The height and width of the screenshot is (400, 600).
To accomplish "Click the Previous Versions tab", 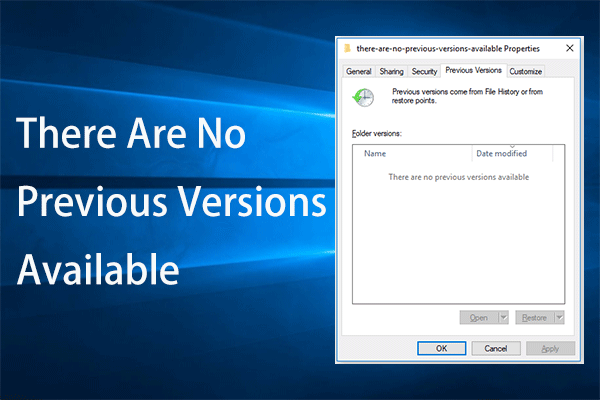I will pos(473,70).
